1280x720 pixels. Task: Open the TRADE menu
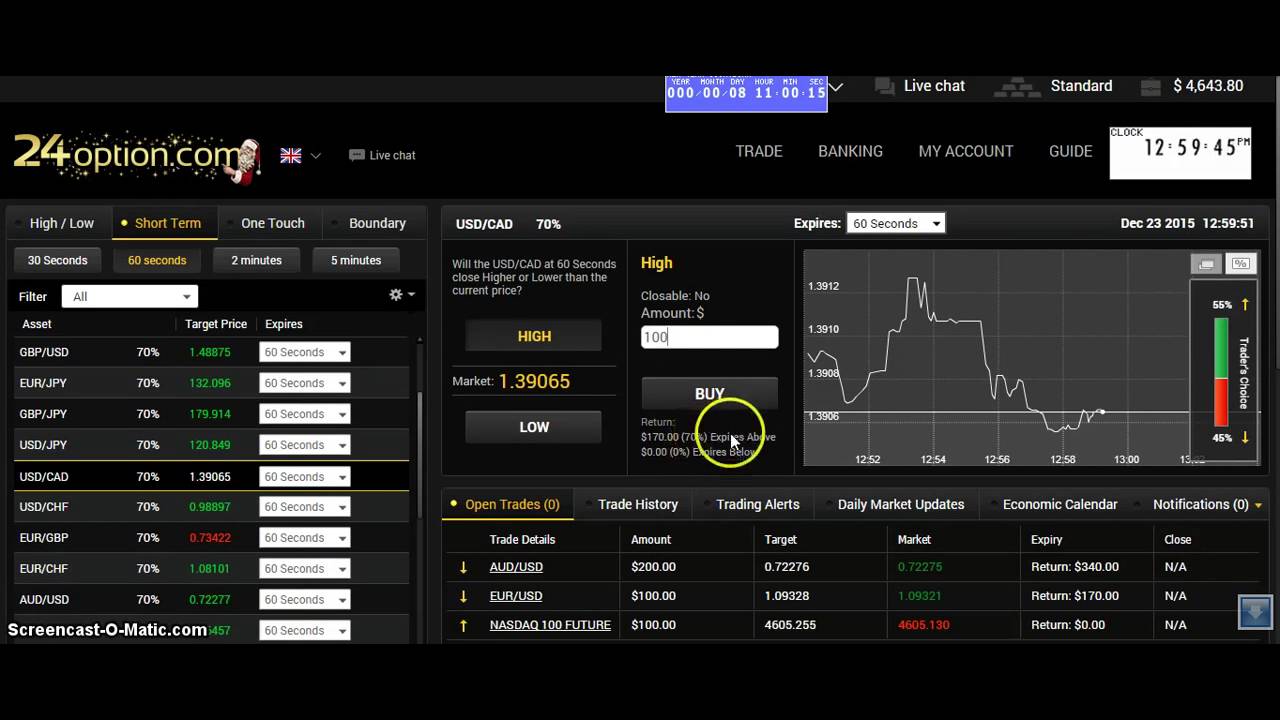click(759, 151)
